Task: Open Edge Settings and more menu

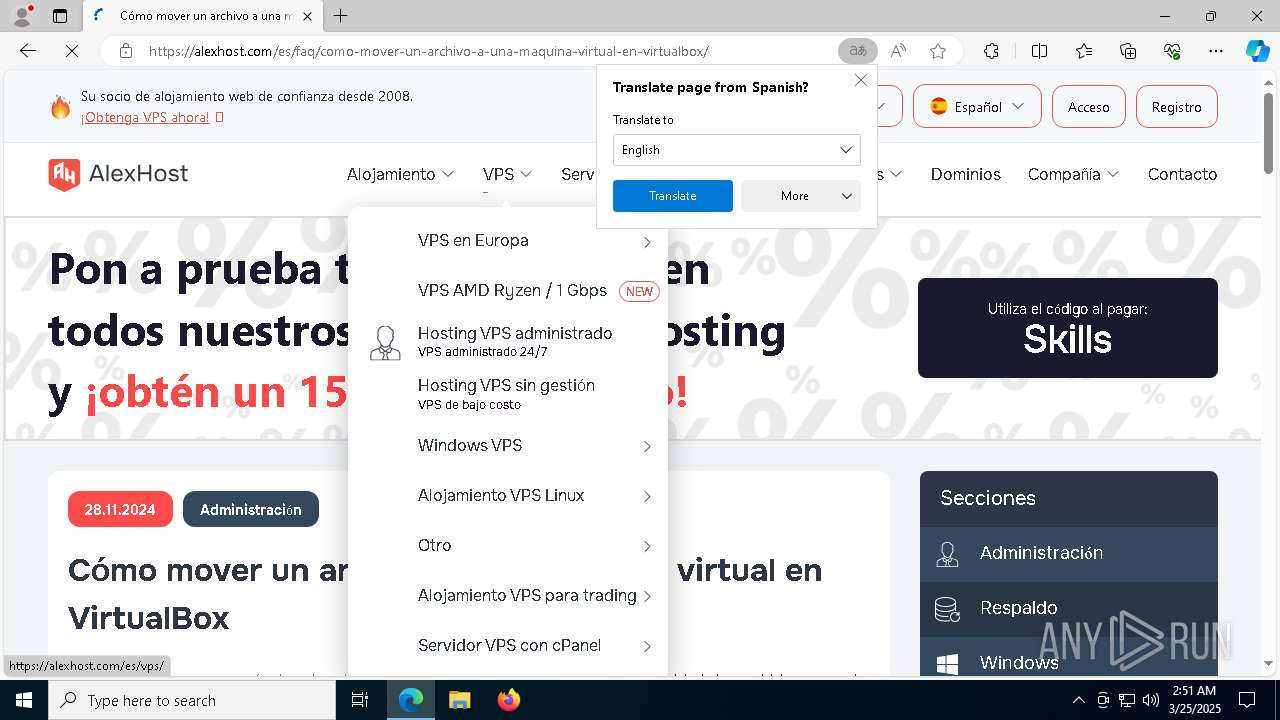Action: pos(1216,51)
